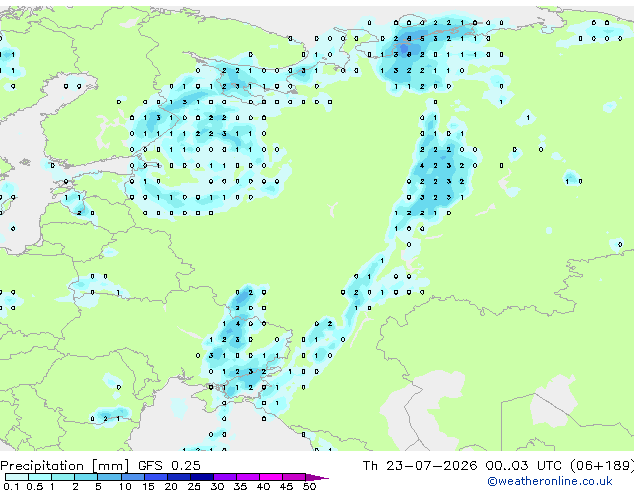This screenshot has height=490, width=634.
Task: Click the above-50 arrow tip of legend
Action: point(317,478)
